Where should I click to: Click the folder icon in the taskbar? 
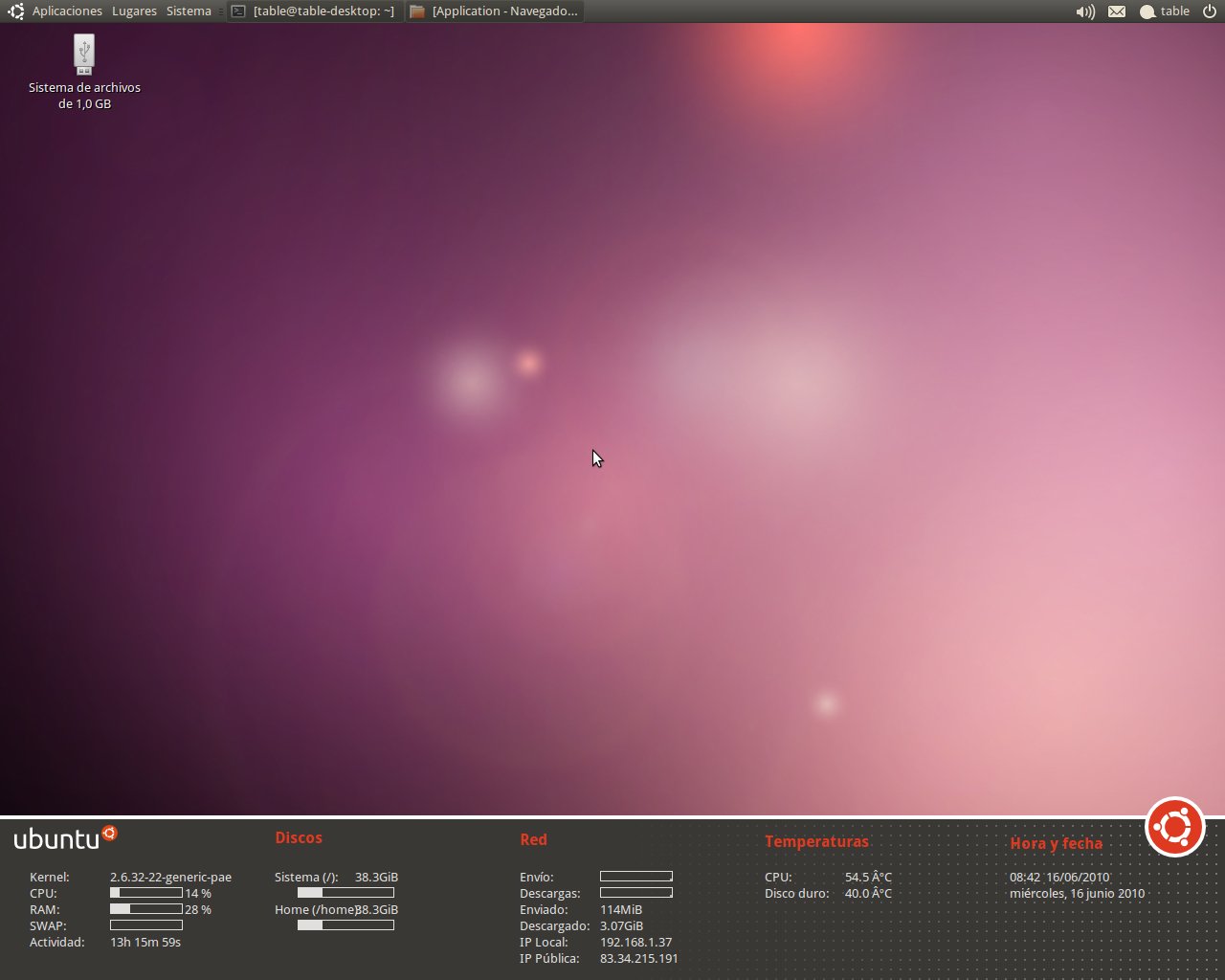(417, 11)
